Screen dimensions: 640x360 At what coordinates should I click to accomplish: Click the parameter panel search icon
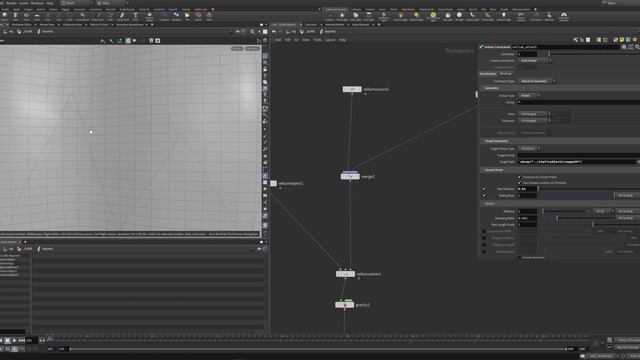[x=637, y=47]
